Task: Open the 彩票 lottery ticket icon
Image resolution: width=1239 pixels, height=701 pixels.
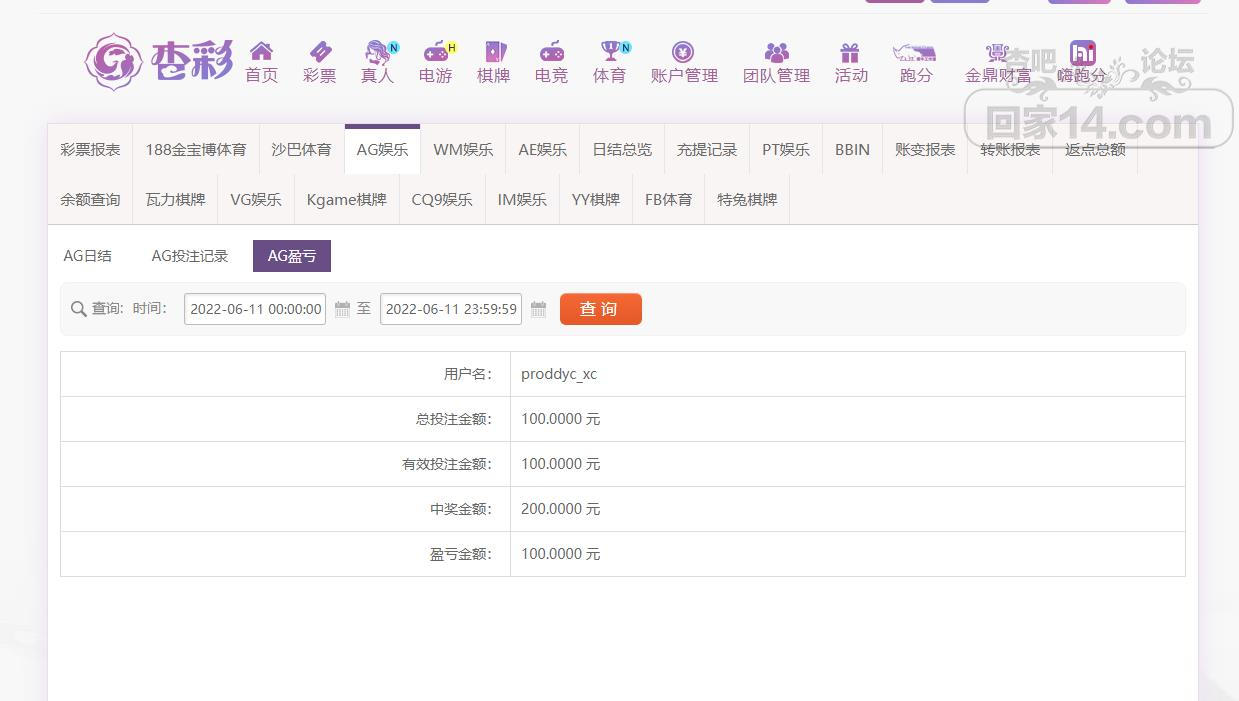Action: click(319, 52)
